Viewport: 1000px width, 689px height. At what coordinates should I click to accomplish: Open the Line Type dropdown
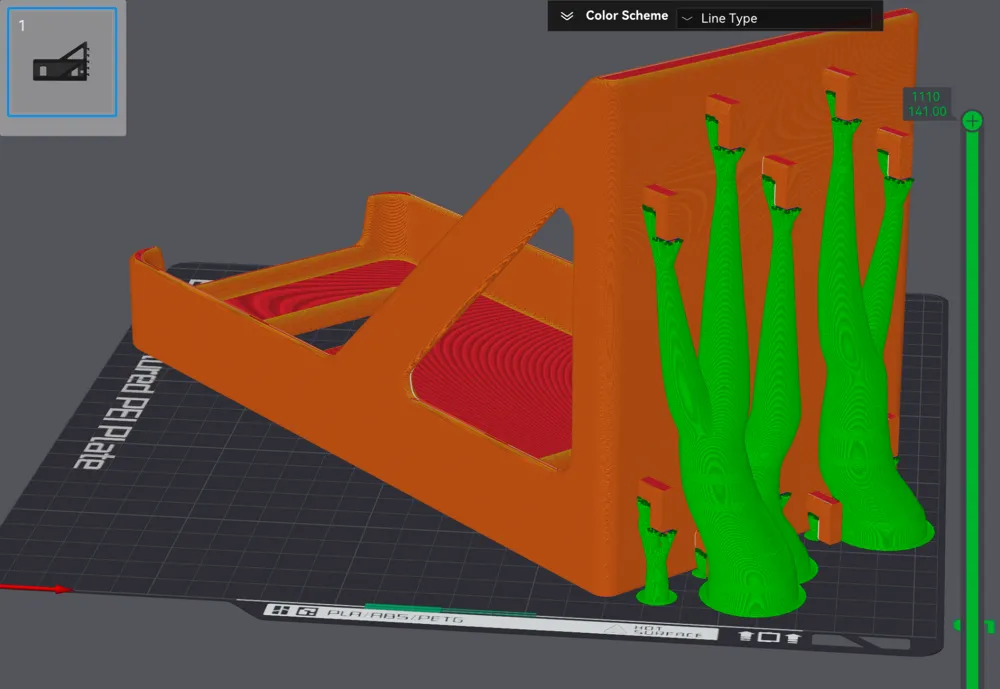778,17
